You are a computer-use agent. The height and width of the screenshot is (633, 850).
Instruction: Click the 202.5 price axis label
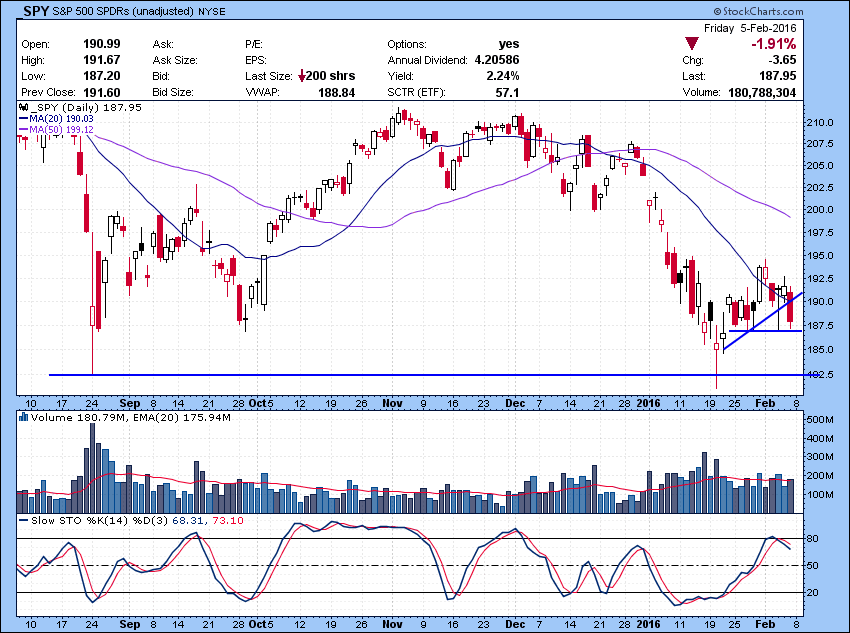[821, 188]
